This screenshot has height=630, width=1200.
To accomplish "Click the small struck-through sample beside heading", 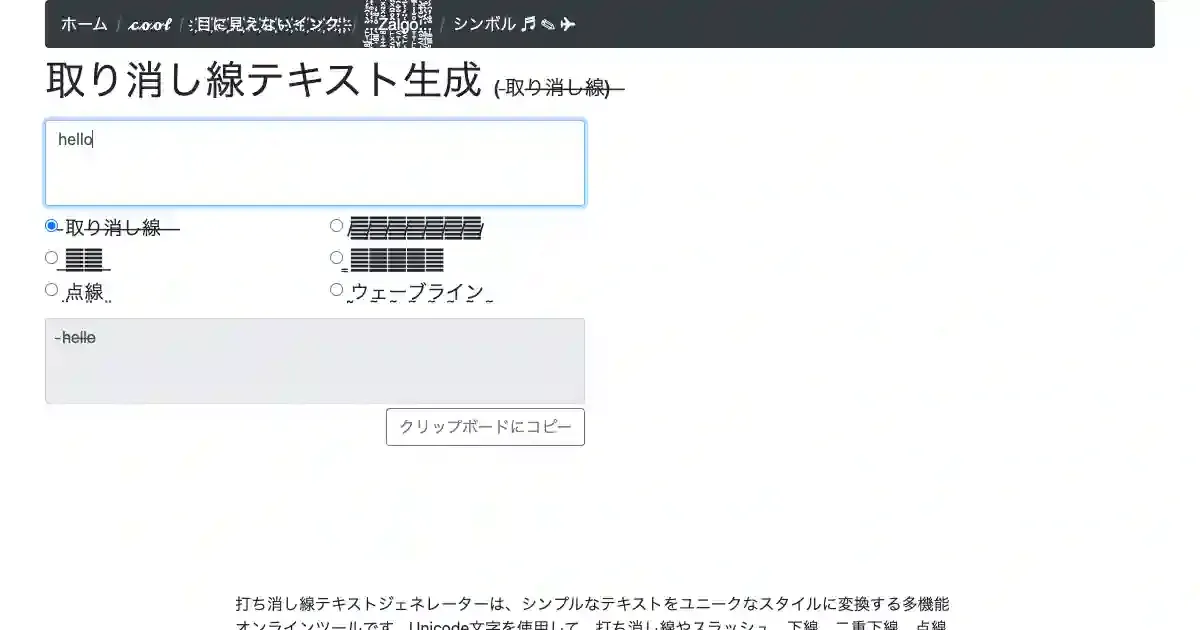I will [x=558, y=88].
